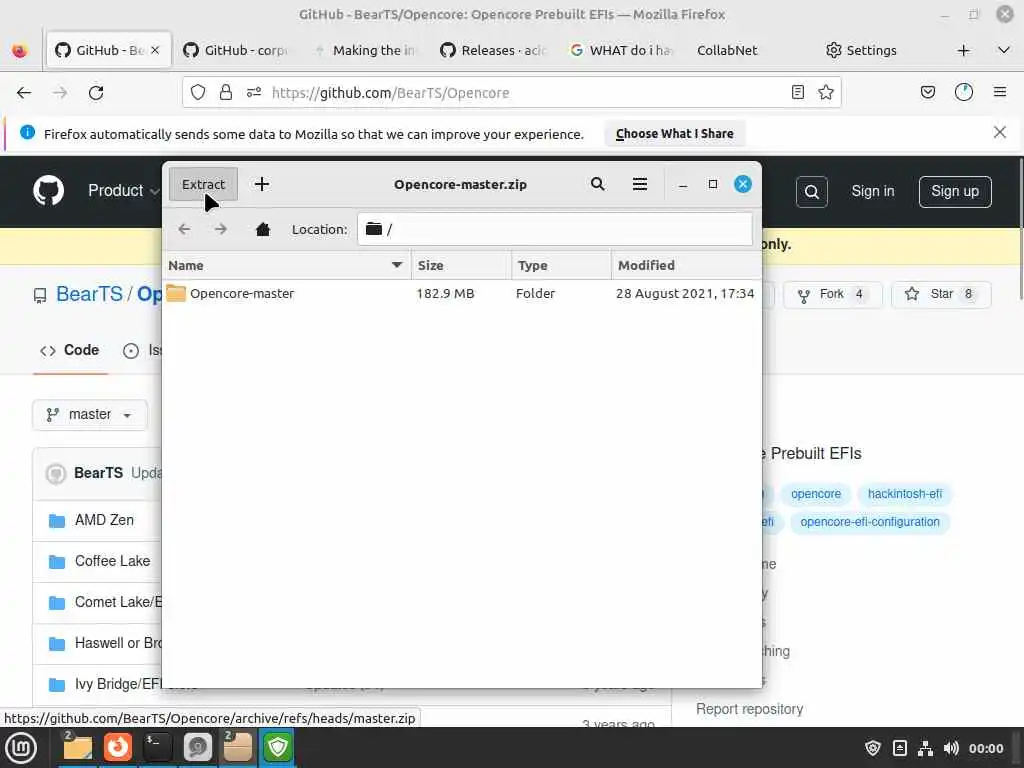Go back in the archive location

coord(184,229)
